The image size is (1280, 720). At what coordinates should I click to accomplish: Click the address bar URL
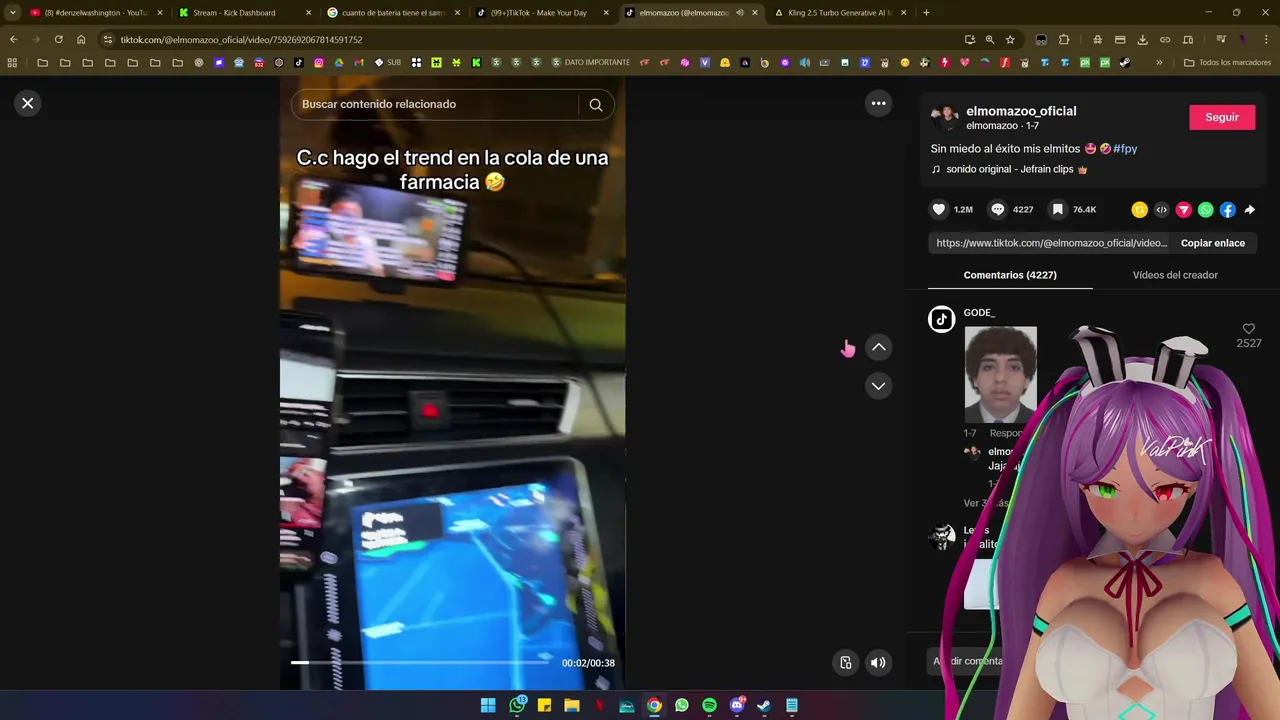241,39
